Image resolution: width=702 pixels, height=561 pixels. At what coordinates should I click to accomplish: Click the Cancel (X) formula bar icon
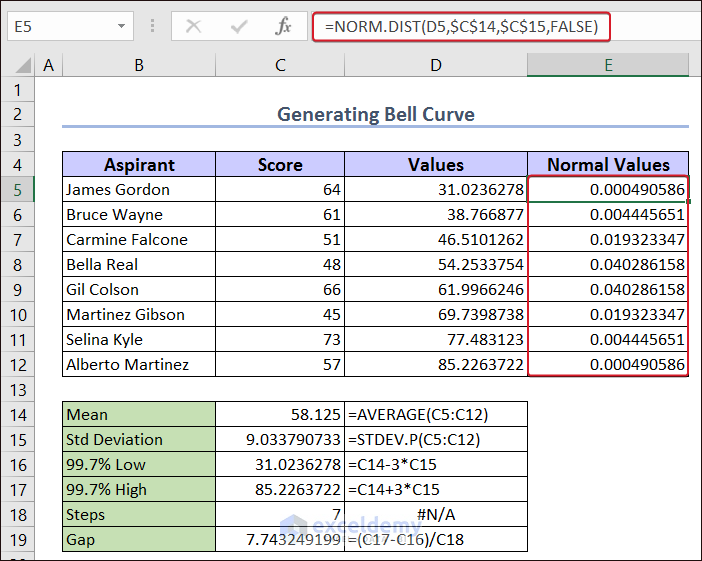tap(193, 27)
